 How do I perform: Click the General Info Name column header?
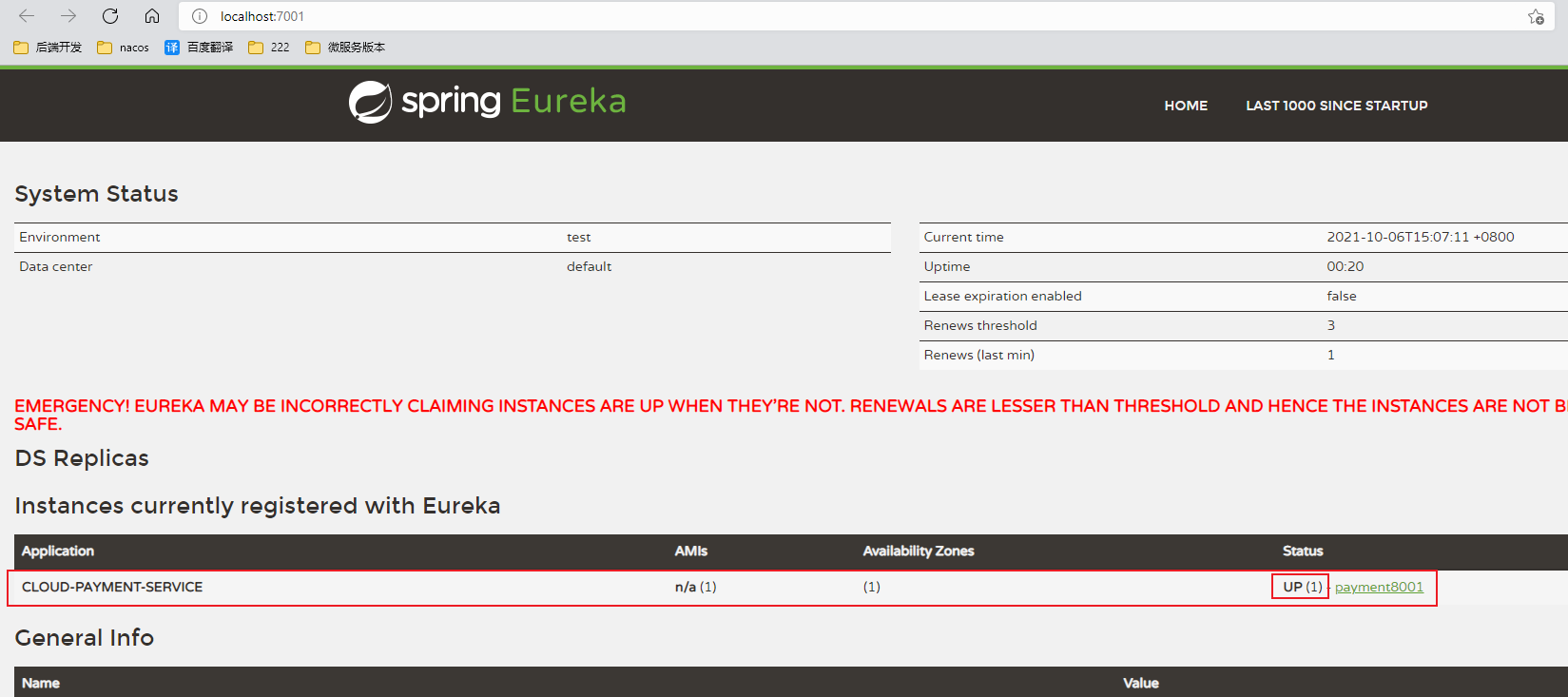(x=41, y=683)
